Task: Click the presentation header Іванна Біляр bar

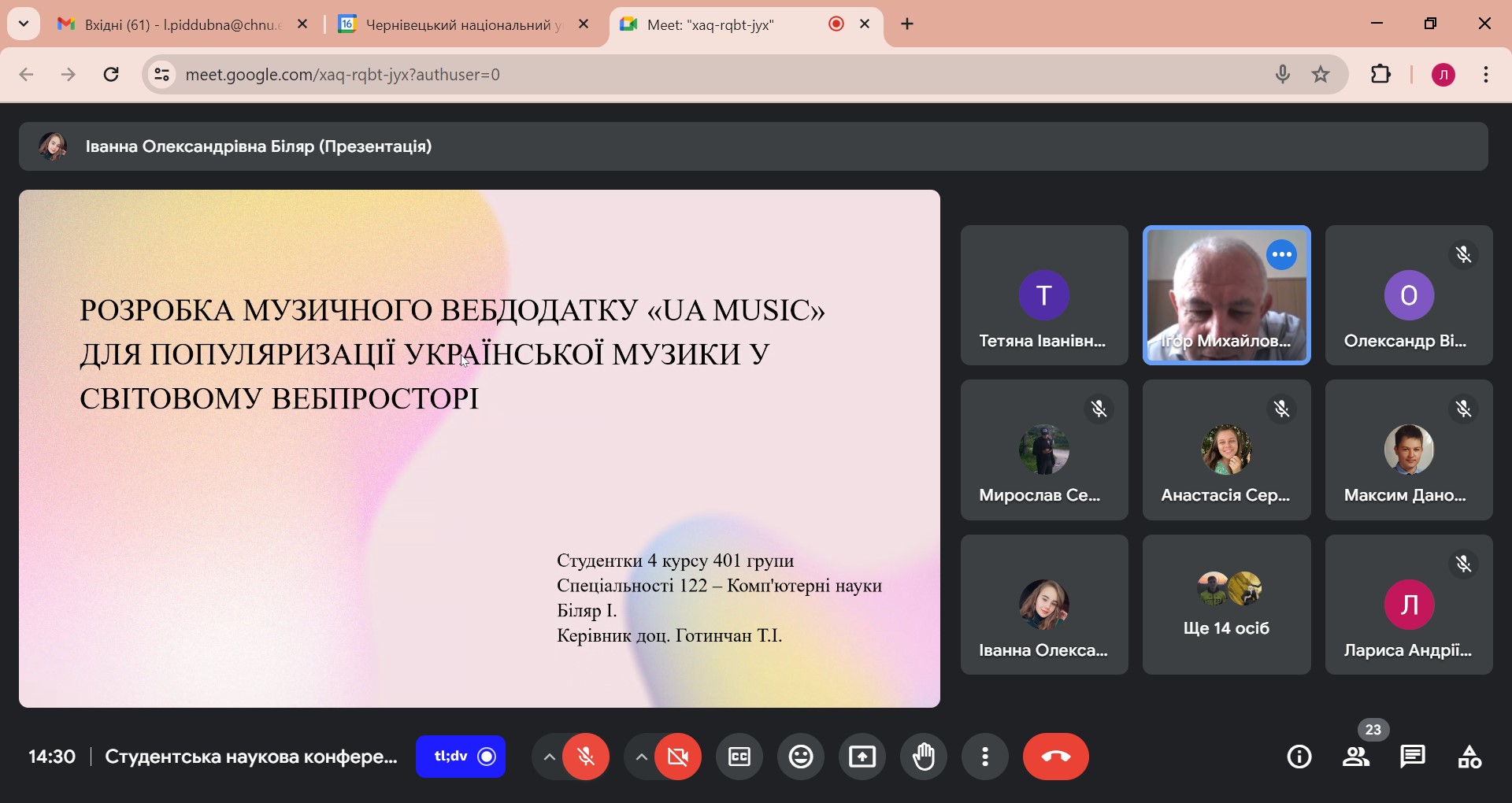Action: pos(754,146)
